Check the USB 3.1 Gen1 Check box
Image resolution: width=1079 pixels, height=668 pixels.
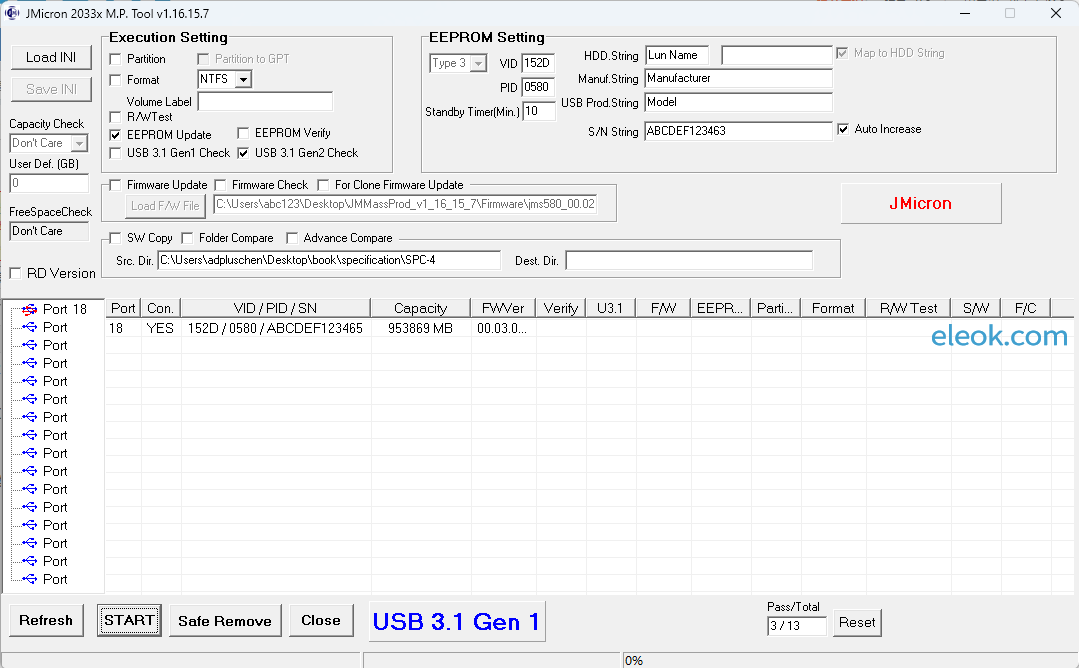[x=116, y=153]
